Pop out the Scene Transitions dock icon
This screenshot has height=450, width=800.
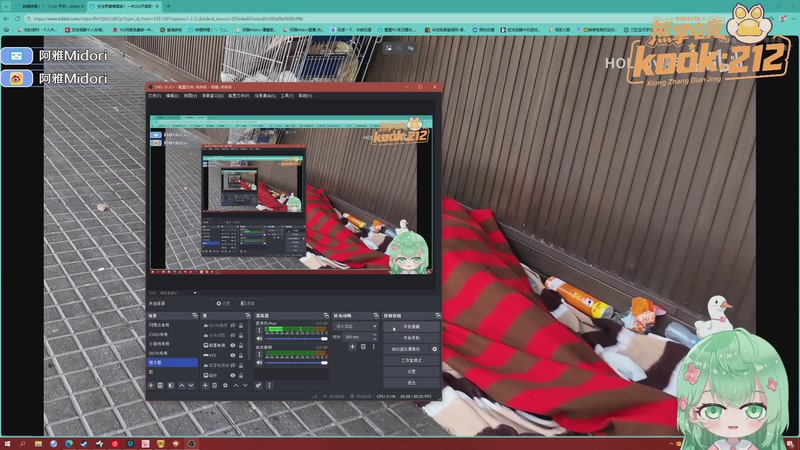click(x=376, y=315)
